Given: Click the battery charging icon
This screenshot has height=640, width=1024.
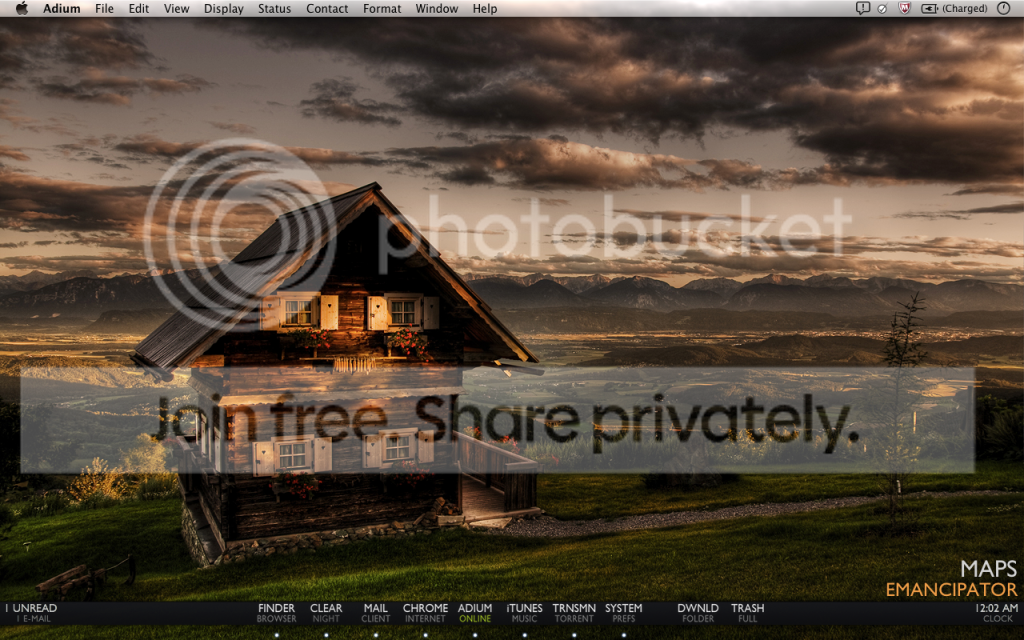Looking at the screenshot, I should click(929, 8).
